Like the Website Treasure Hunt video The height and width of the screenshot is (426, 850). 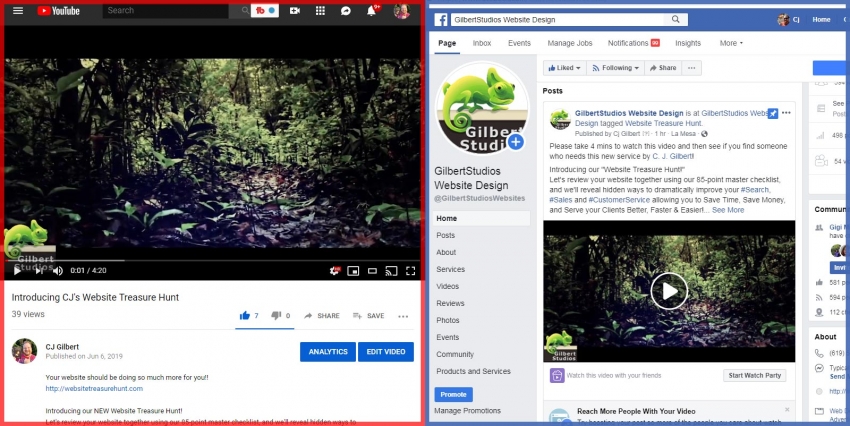coord(249,315)
